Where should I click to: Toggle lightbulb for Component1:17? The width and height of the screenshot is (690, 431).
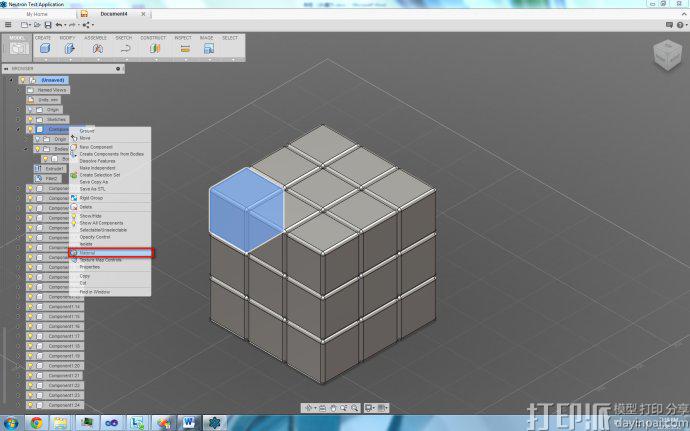point(30,336)
